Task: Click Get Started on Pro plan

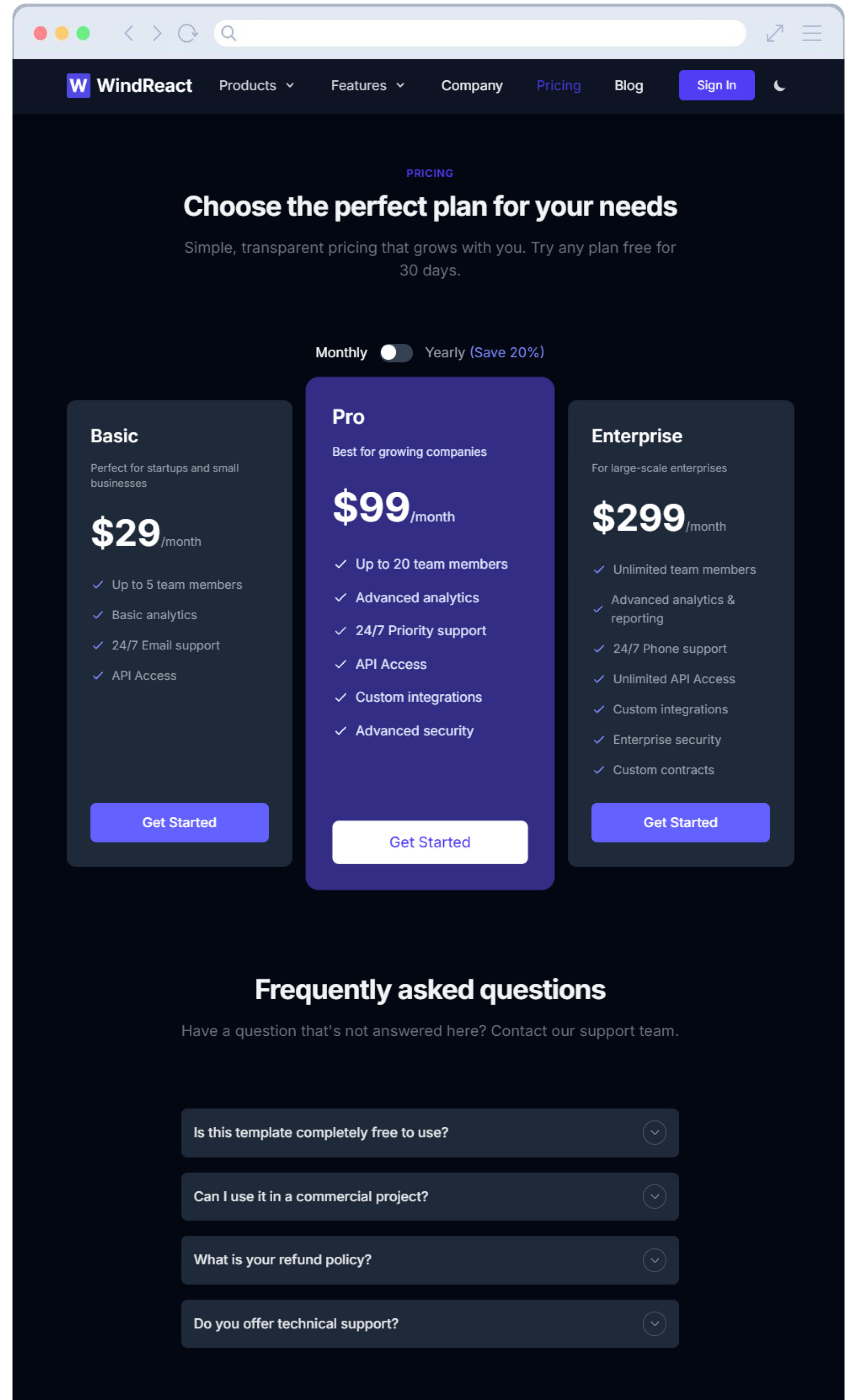Action: 429,842
